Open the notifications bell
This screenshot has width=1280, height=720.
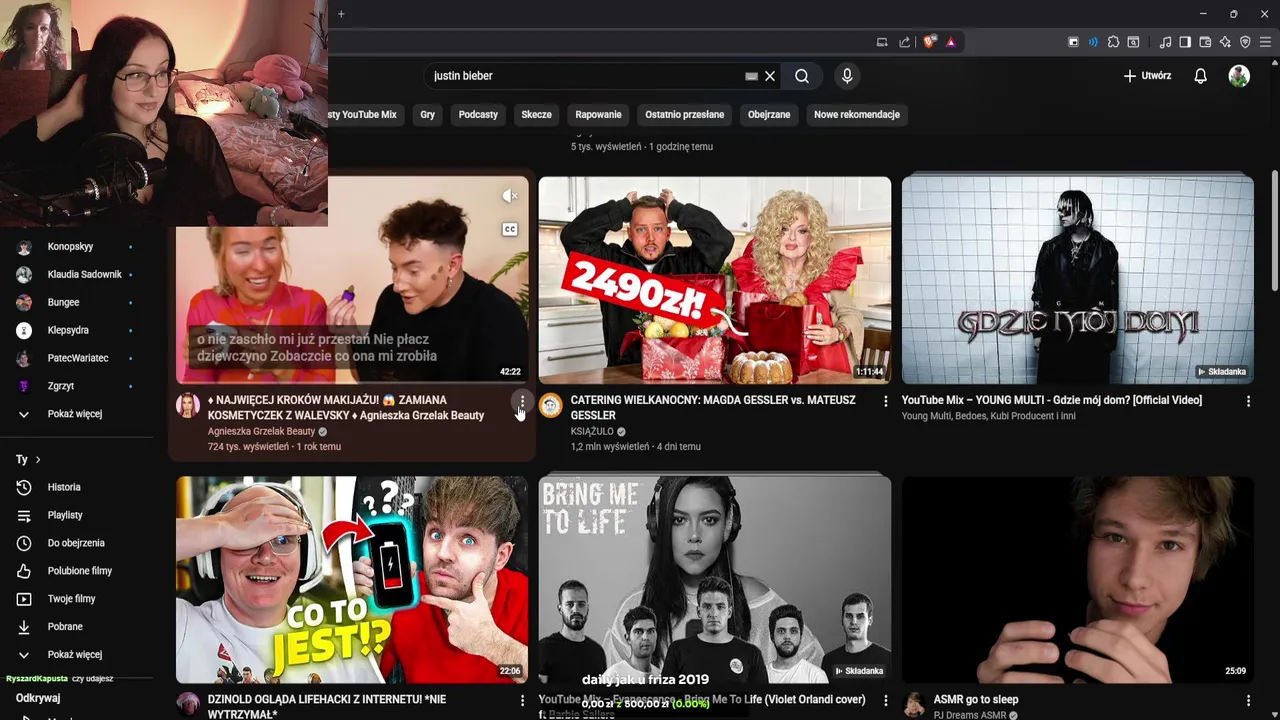pyautogui.click(x=1200, y=76)
